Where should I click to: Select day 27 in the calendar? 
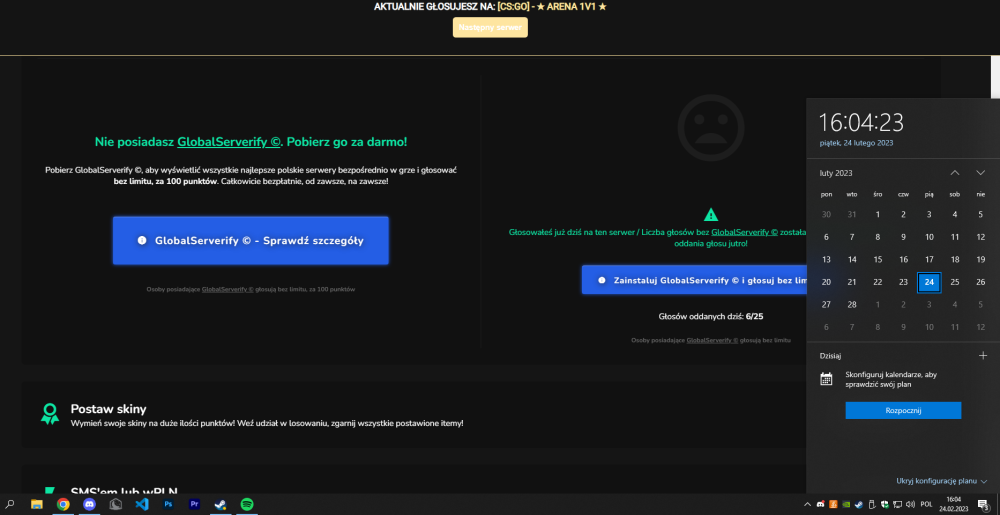pyautogui.click(x=826, y=305)
